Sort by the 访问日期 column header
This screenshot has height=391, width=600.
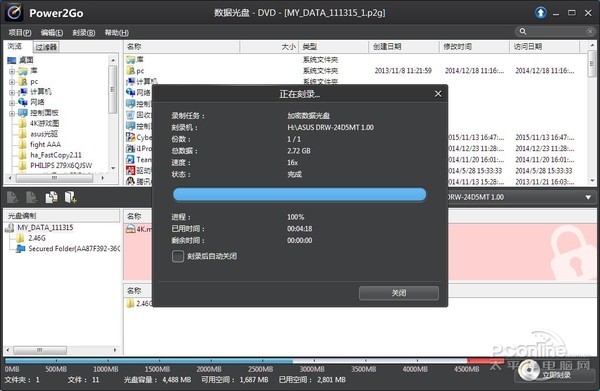click(544, 47)
